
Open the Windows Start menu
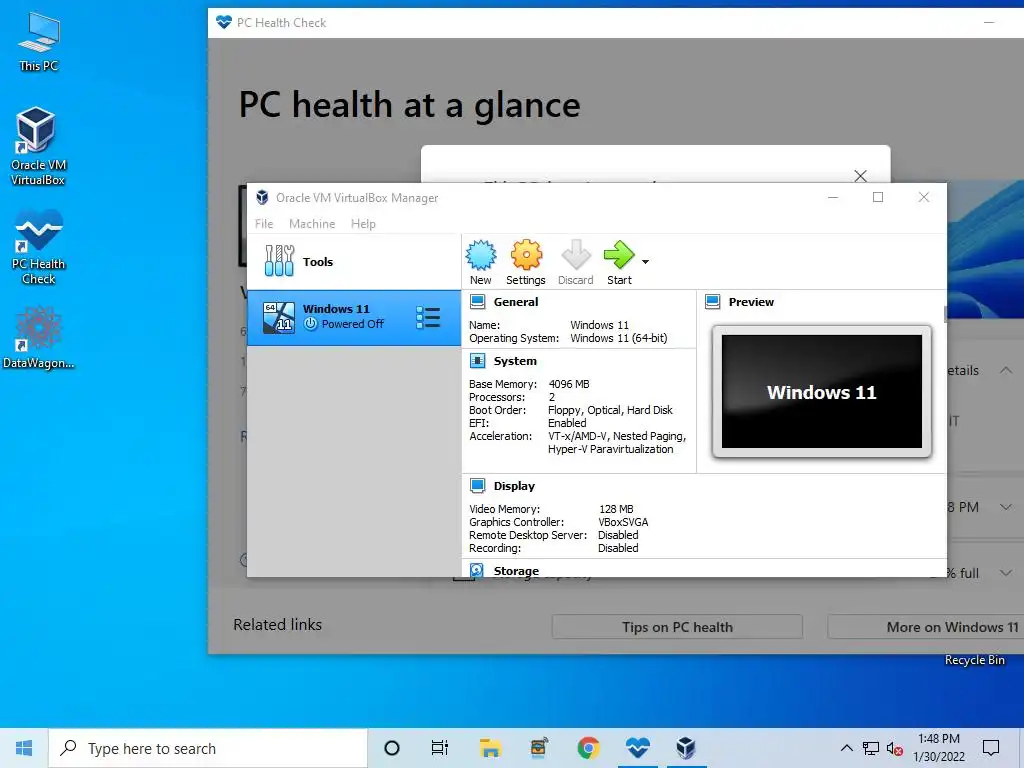24,748
